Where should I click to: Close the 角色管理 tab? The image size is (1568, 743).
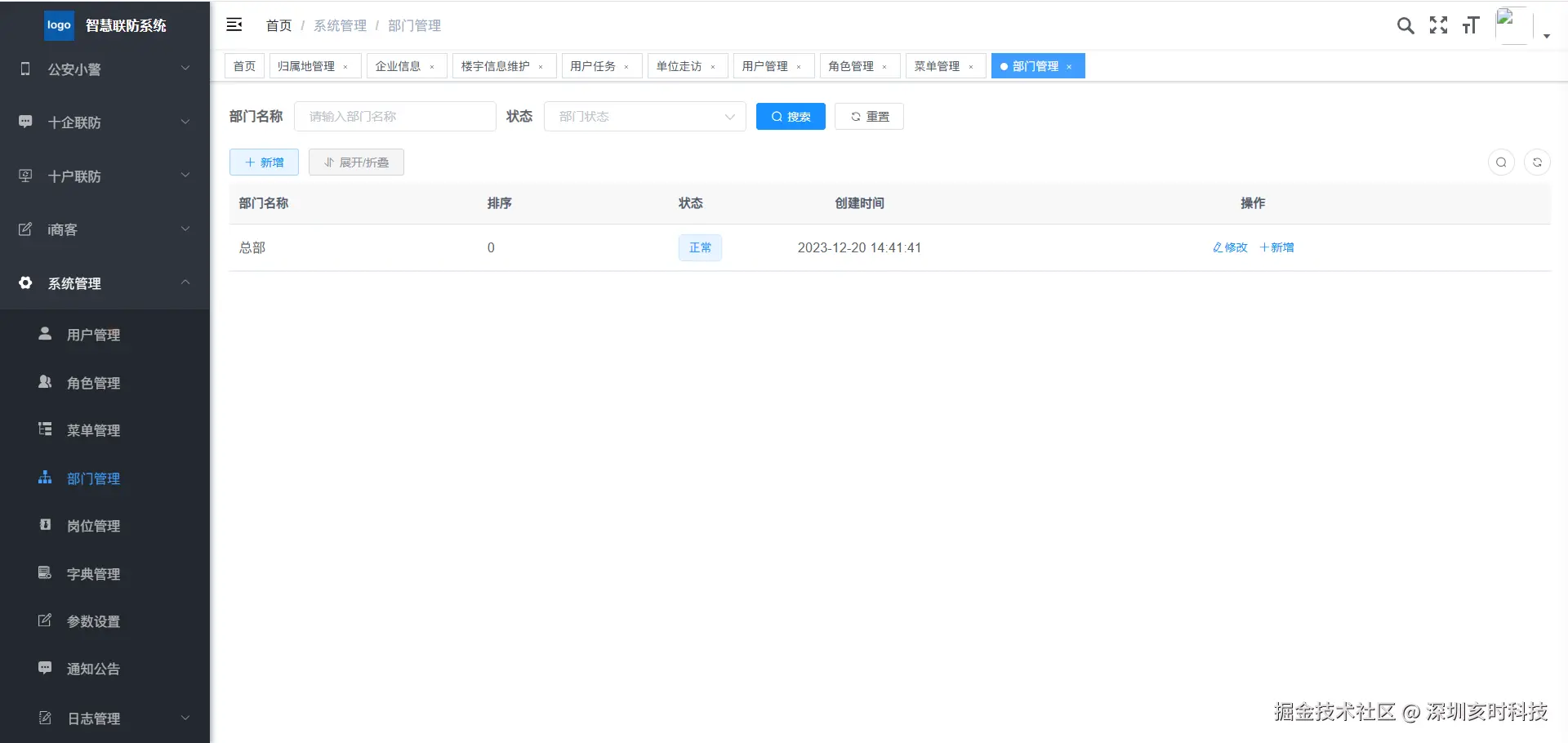click(884, 67)
